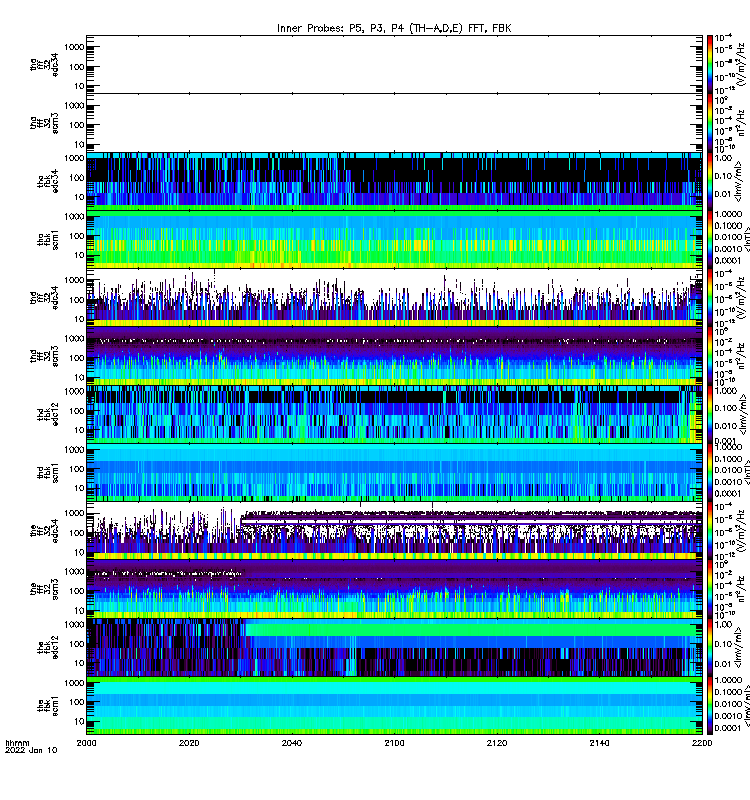The width and height of the screenshot is (750, 800).
Task: Click the color bar beside thd fff edc34 panel
Action: pyautogui.click(x=710, y=297)
